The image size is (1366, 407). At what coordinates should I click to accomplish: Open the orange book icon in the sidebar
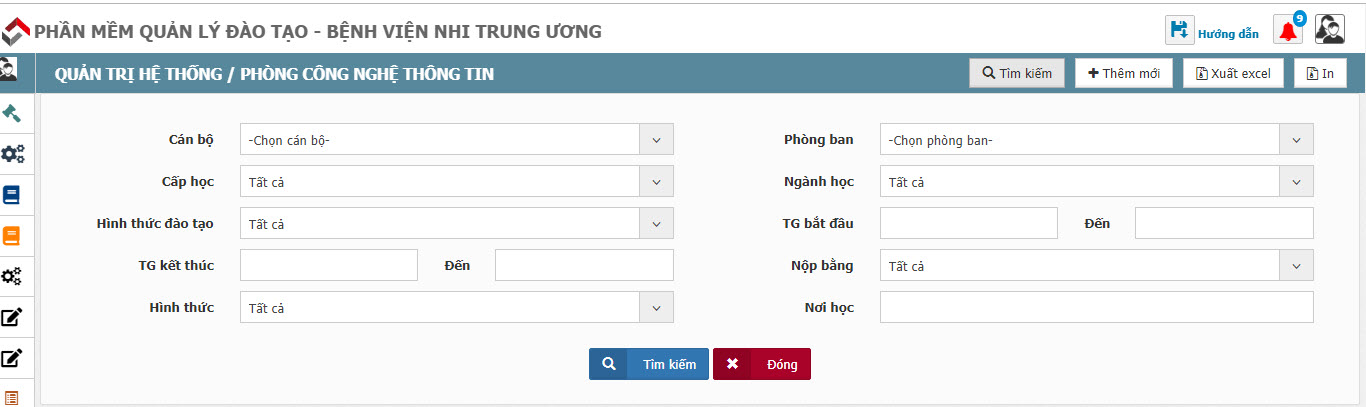click(x=12, y=236)
